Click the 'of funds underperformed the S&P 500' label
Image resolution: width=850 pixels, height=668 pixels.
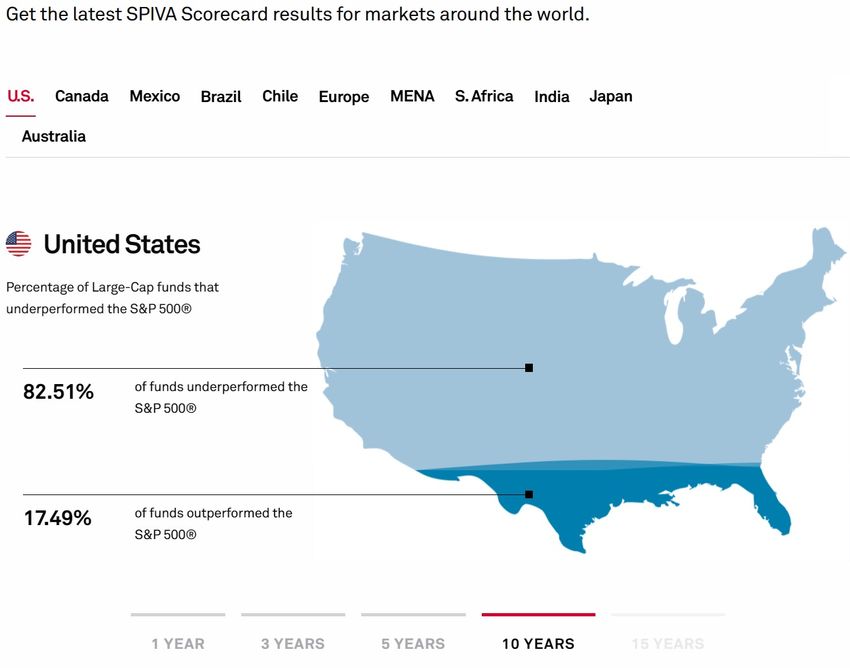coord(221,397)
